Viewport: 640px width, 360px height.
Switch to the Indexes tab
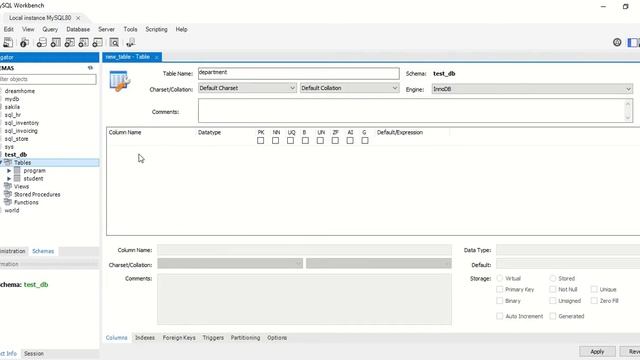(145, 338)
